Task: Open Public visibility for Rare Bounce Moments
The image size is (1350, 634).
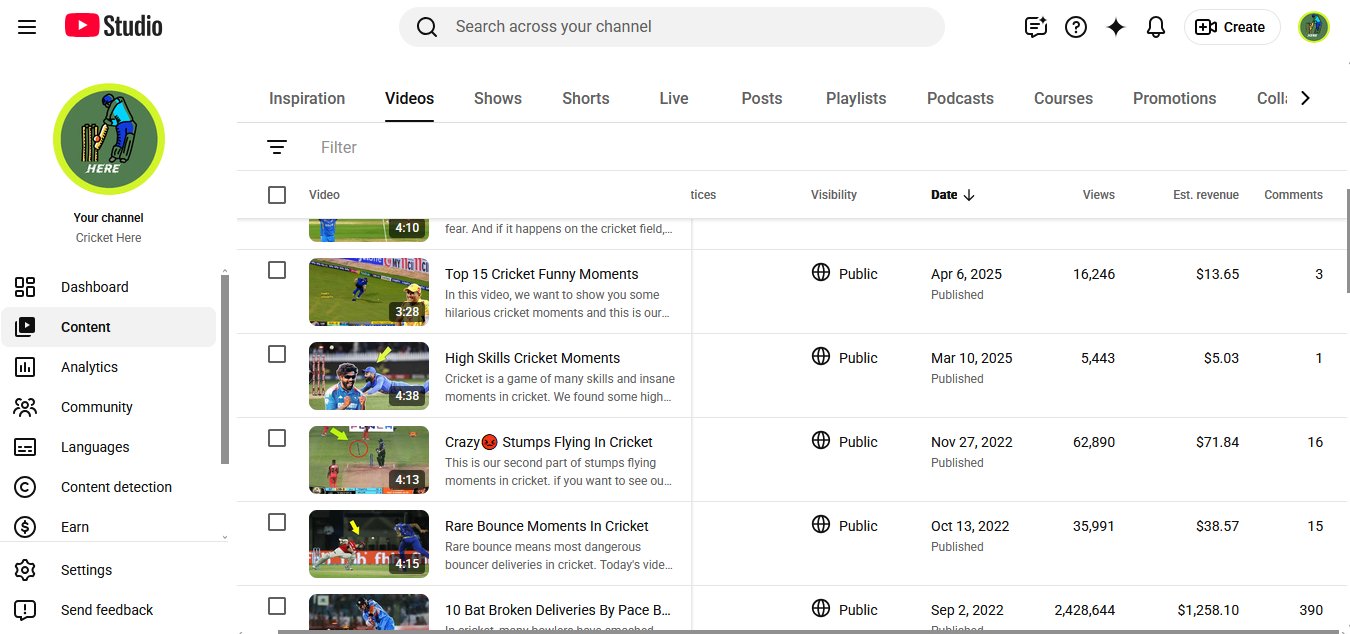Action: (858, 526)
